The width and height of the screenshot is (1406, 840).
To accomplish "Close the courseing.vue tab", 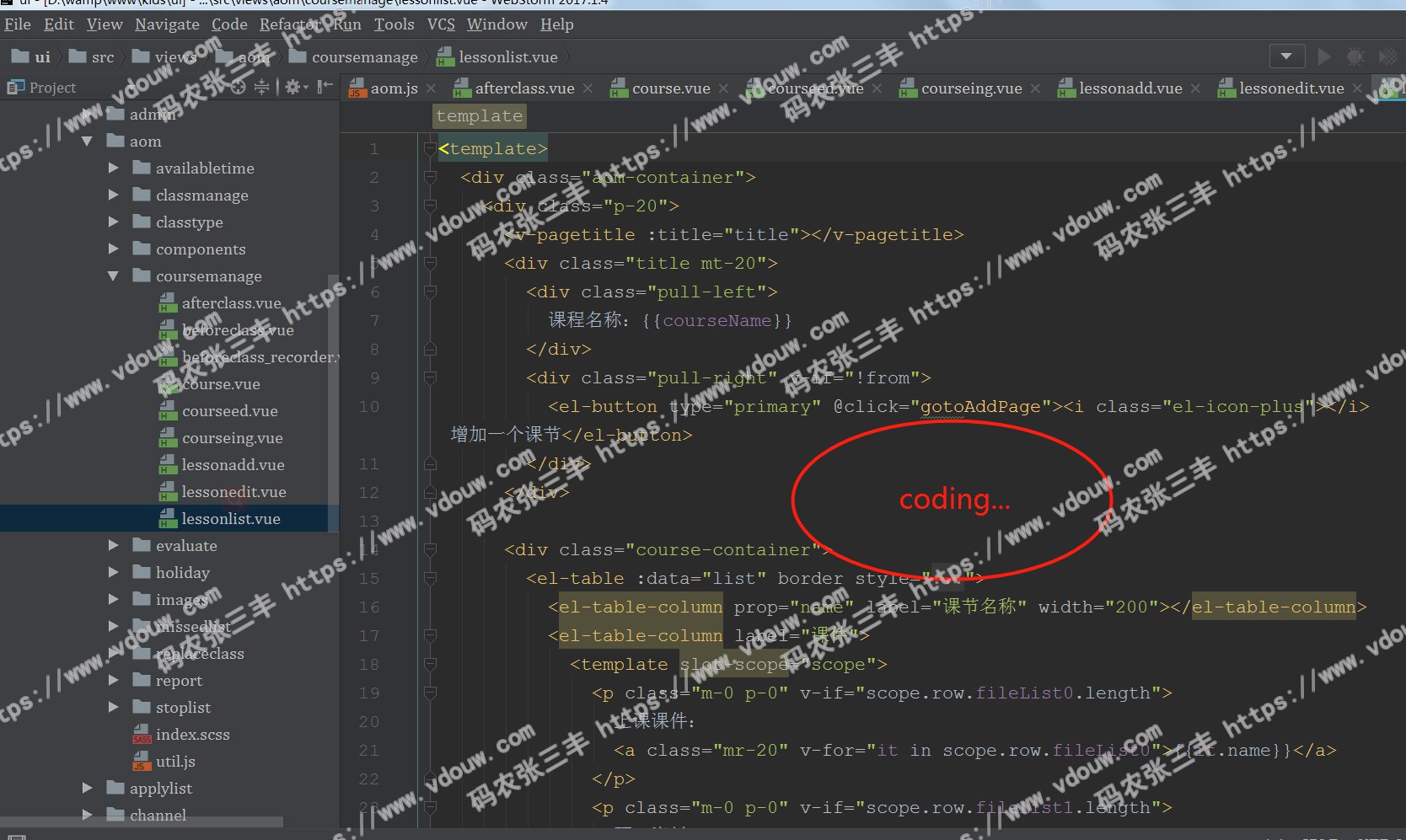I will point(1035,88).
